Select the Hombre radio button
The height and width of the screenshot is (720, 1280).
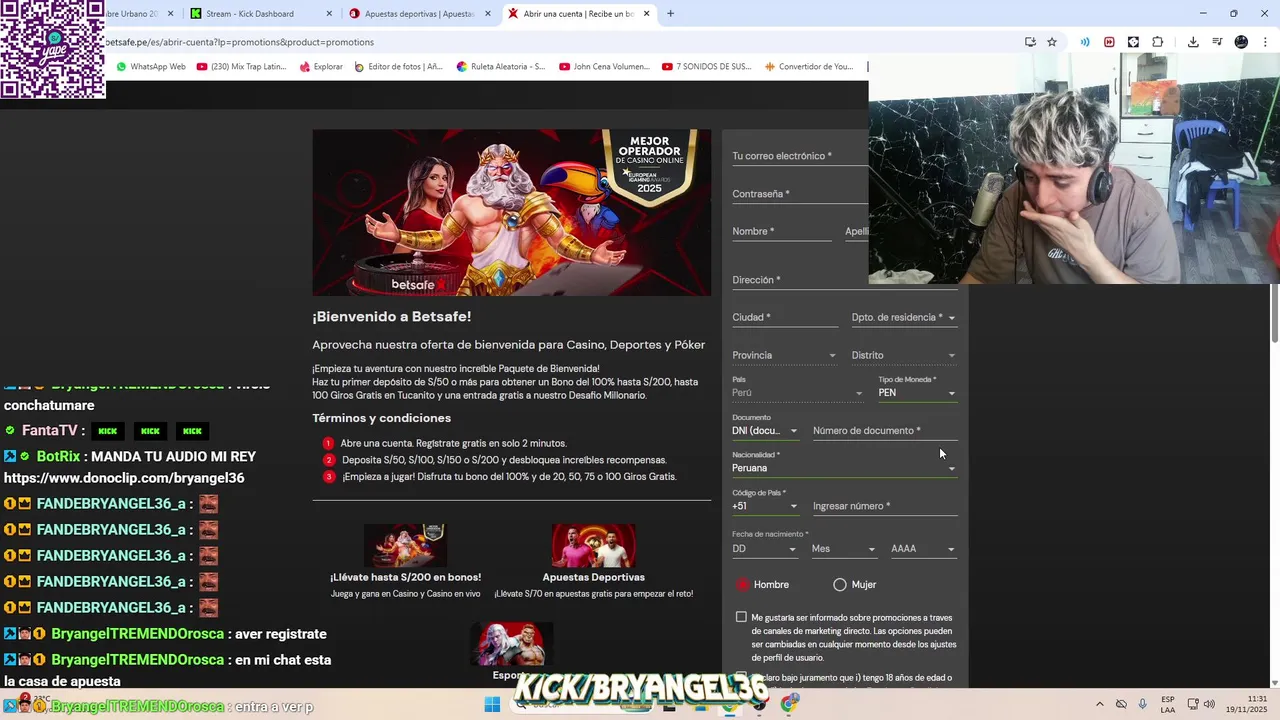(x=742, y=585)
